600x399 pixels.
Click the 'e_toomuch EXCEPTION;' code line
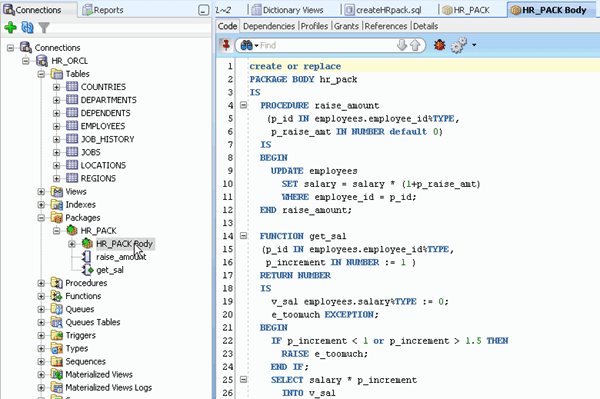point(325,314)
